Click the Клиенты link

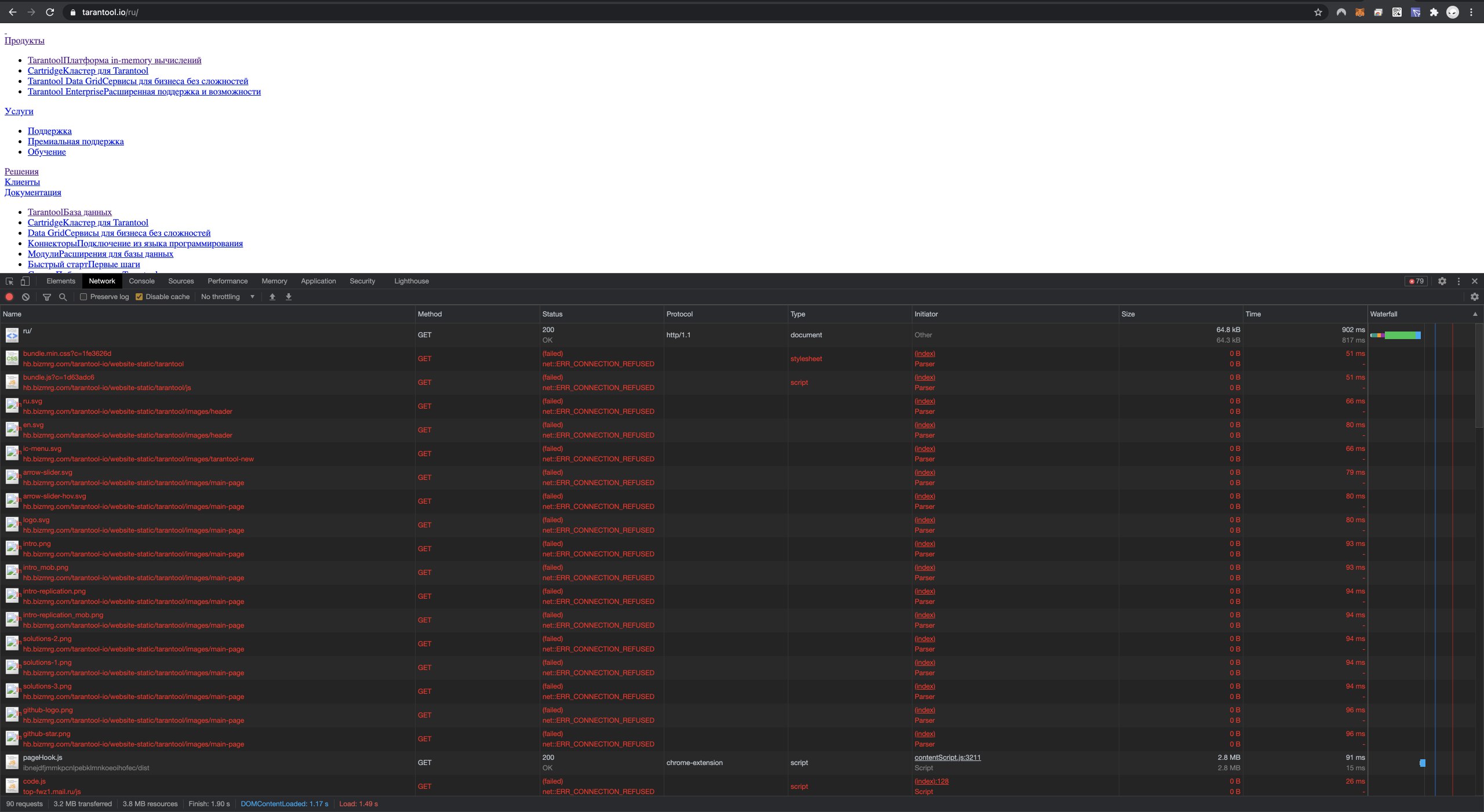(22, 182)
